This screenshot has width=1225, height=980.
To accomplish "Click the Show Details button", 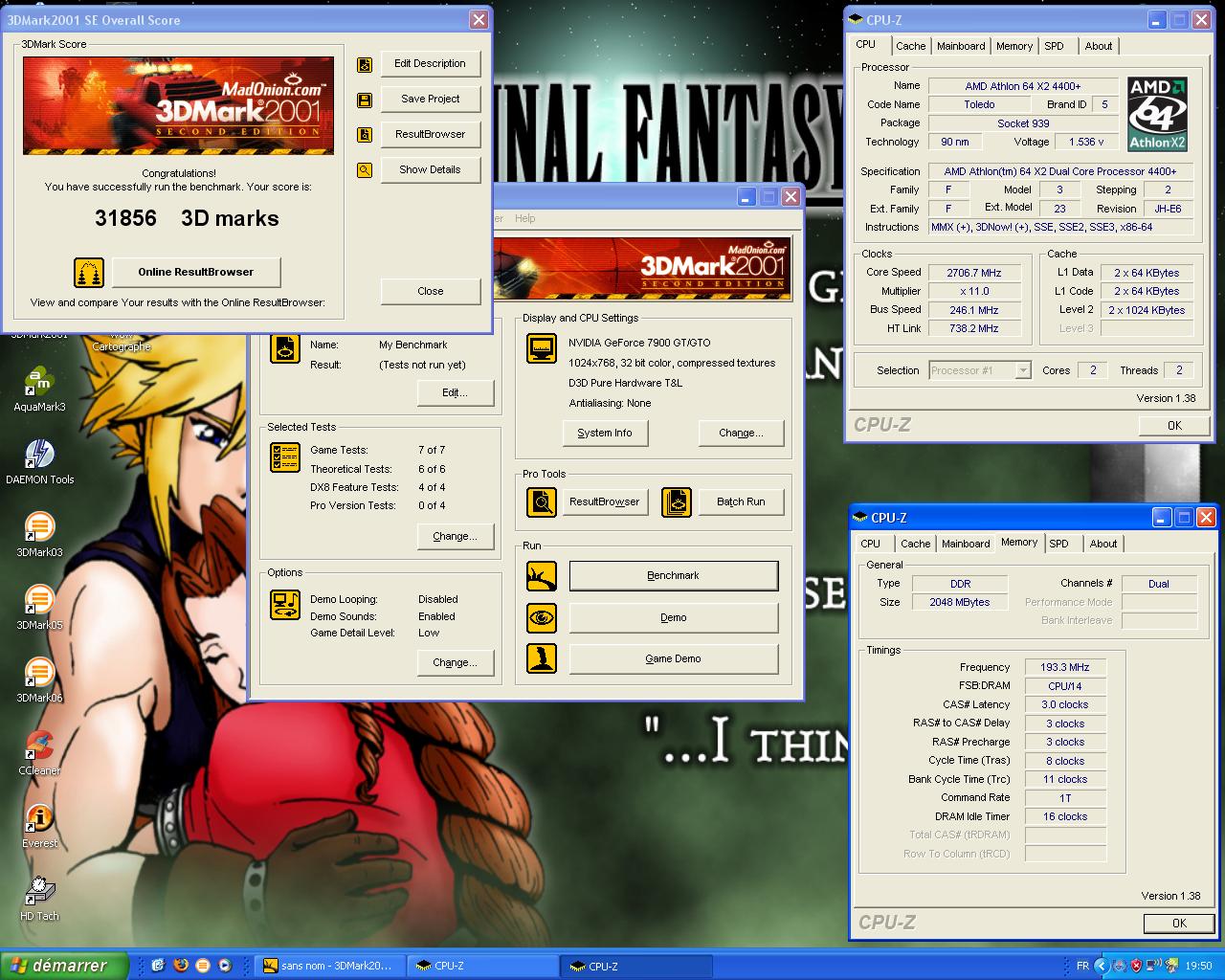I will pos(431,170).
